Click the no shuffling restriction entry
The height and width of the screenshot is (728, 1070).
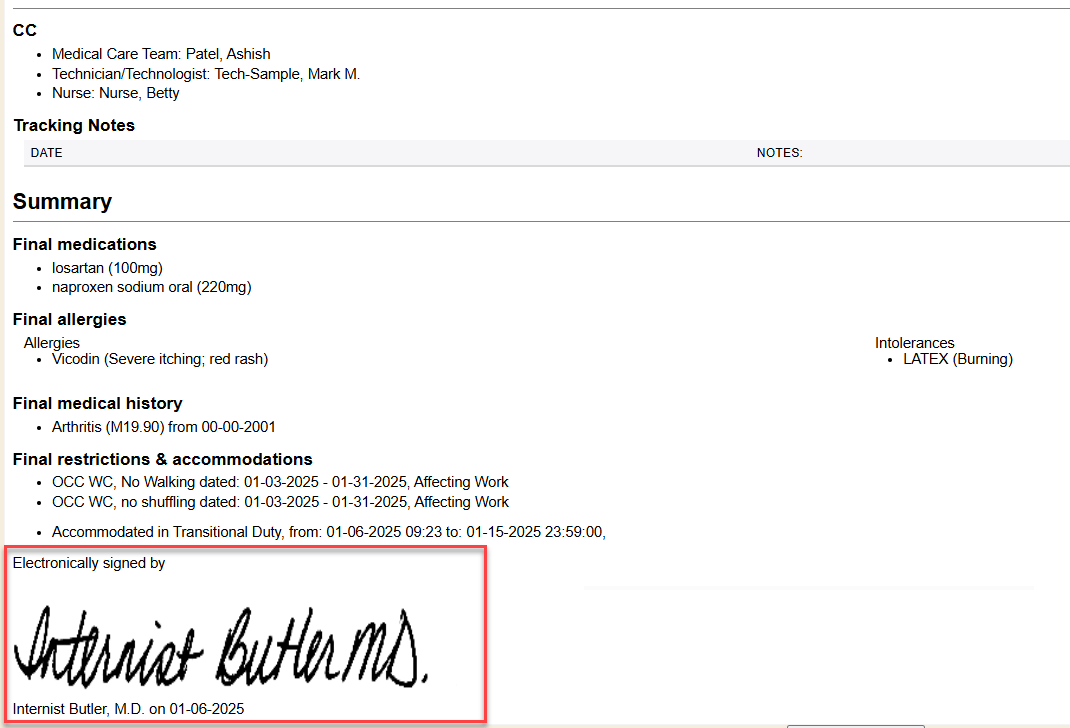point(280,502)
